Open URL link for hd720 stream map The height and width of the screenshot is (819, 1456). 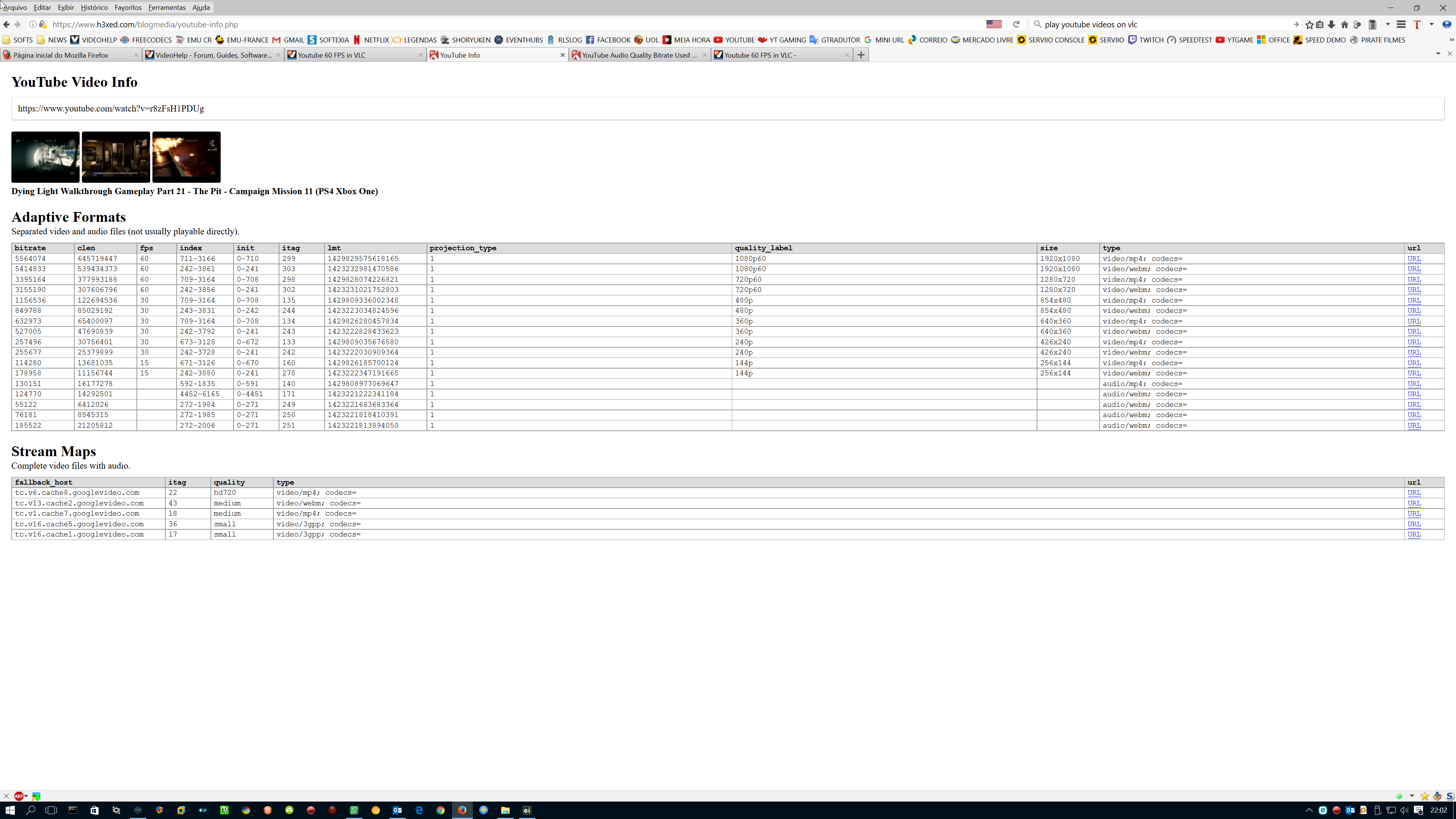(x=1414, y=493)
